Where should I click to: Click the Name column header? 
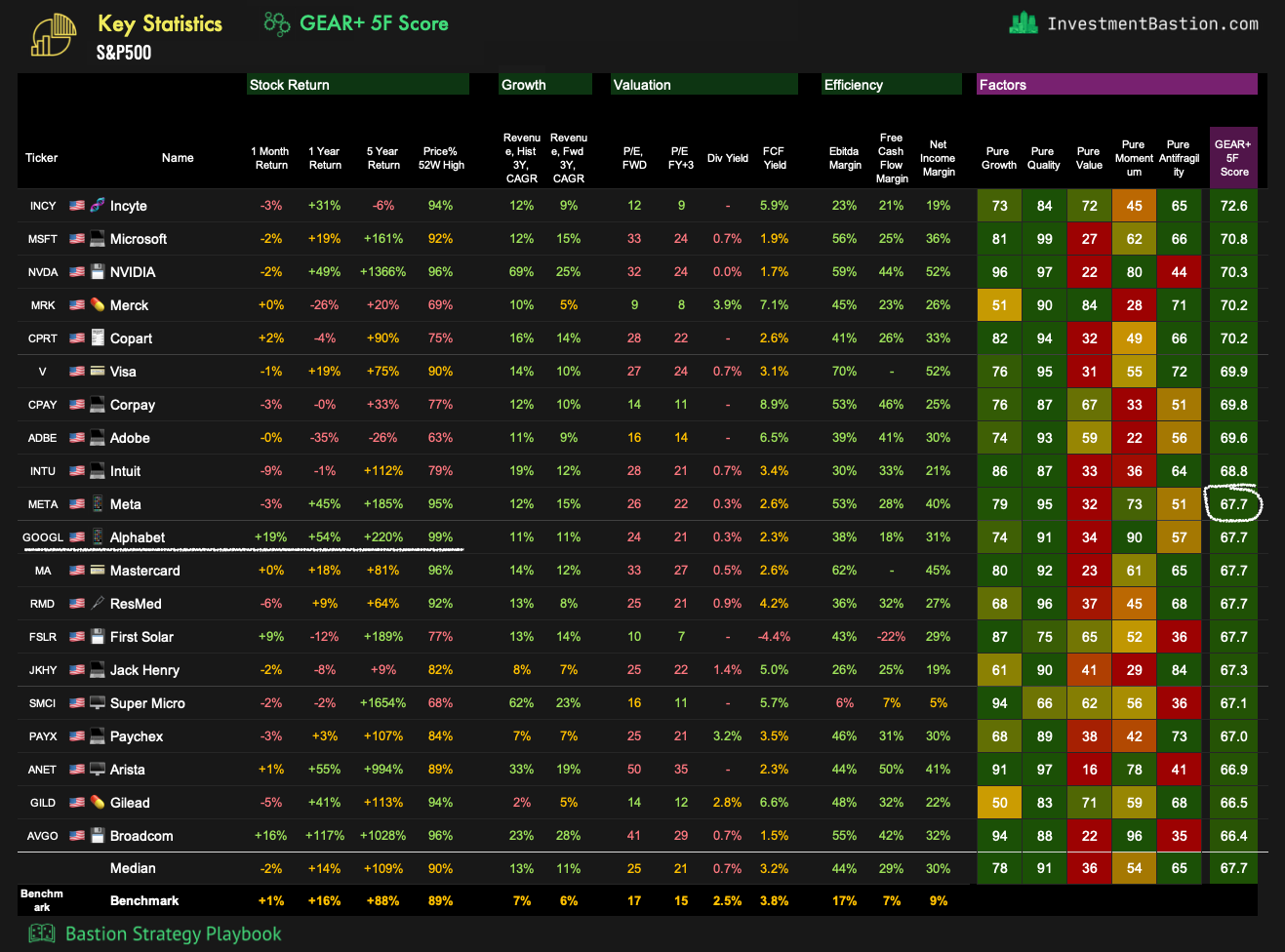pos(178,158)
